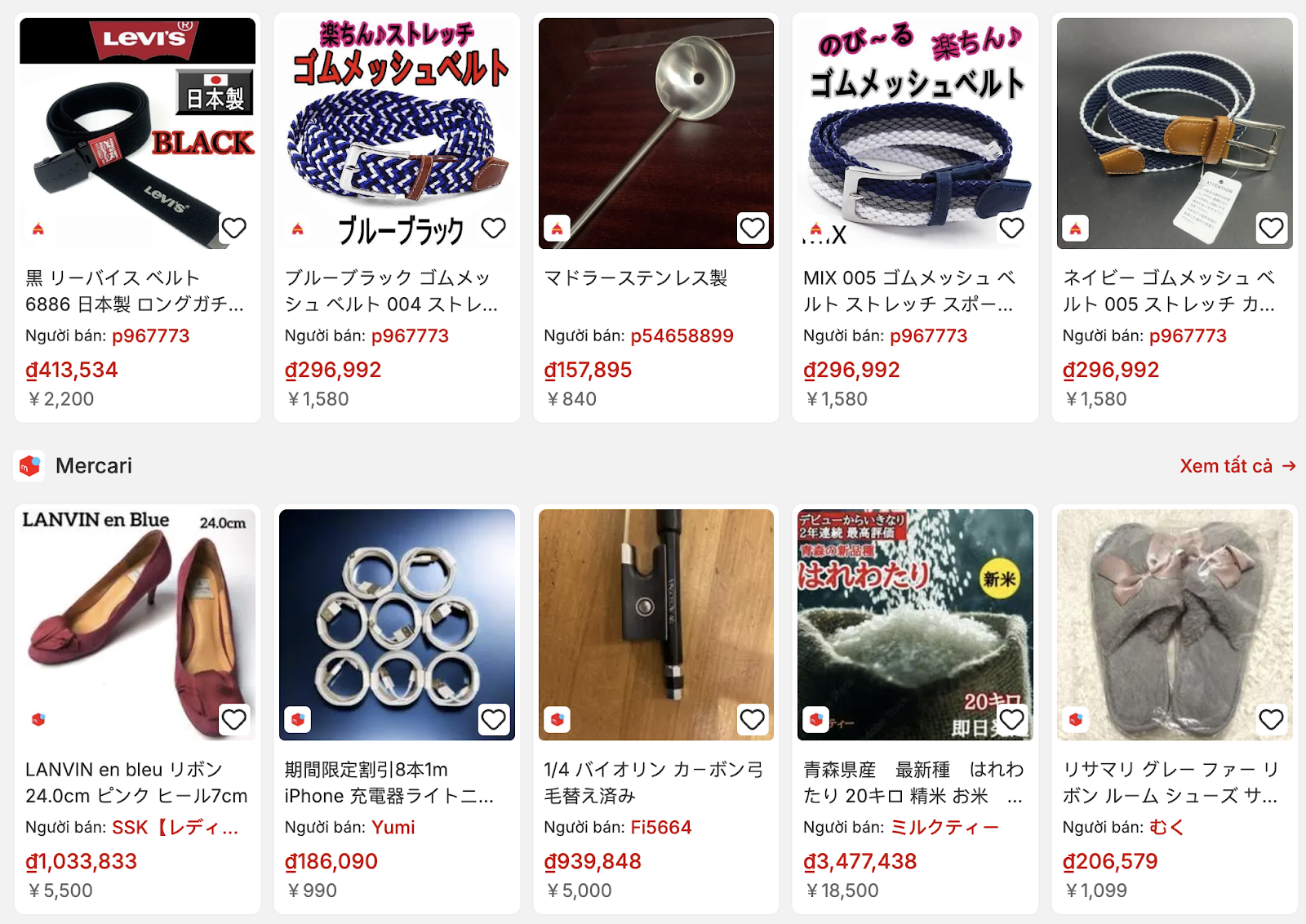Click the Mercari logo icon

coord(30,466)
